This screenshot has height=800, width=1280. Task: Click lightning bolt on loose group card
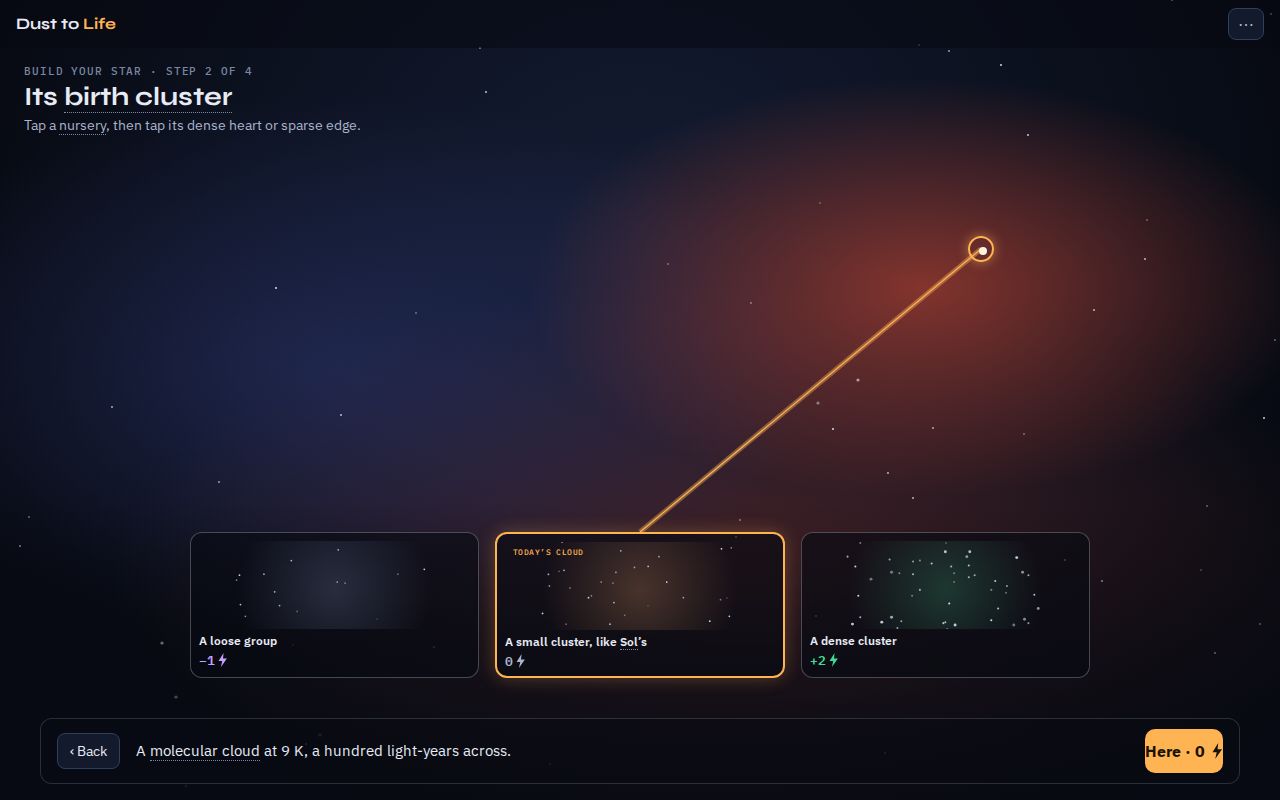pyautogui.click(x=223, y=660)
